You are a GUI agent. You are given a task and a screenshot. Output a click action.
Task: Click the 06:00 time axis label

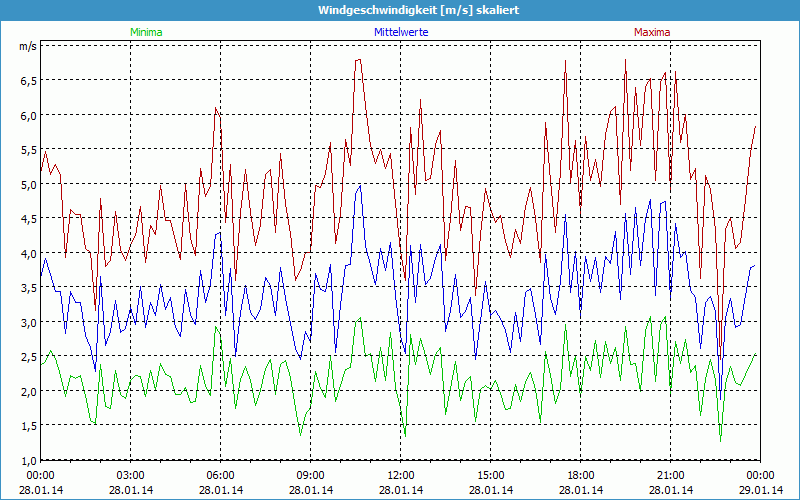pos(220,476)
